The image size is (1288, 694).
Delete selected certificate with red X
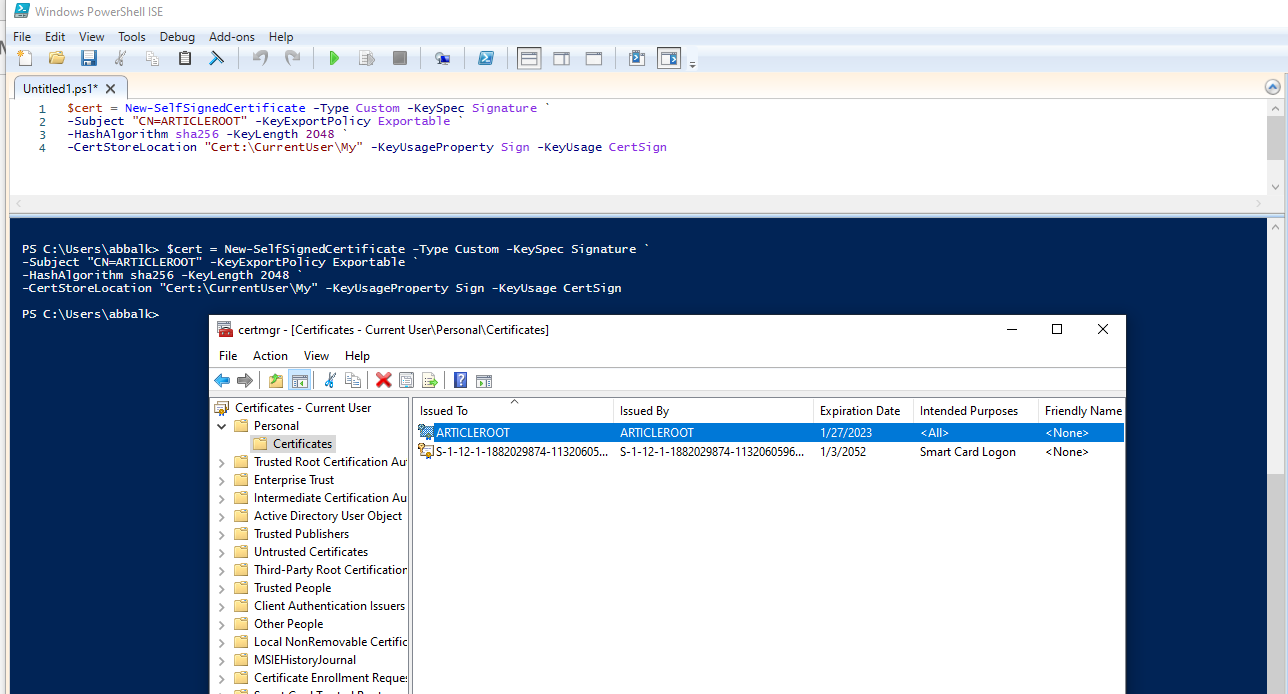pos(383,380)
